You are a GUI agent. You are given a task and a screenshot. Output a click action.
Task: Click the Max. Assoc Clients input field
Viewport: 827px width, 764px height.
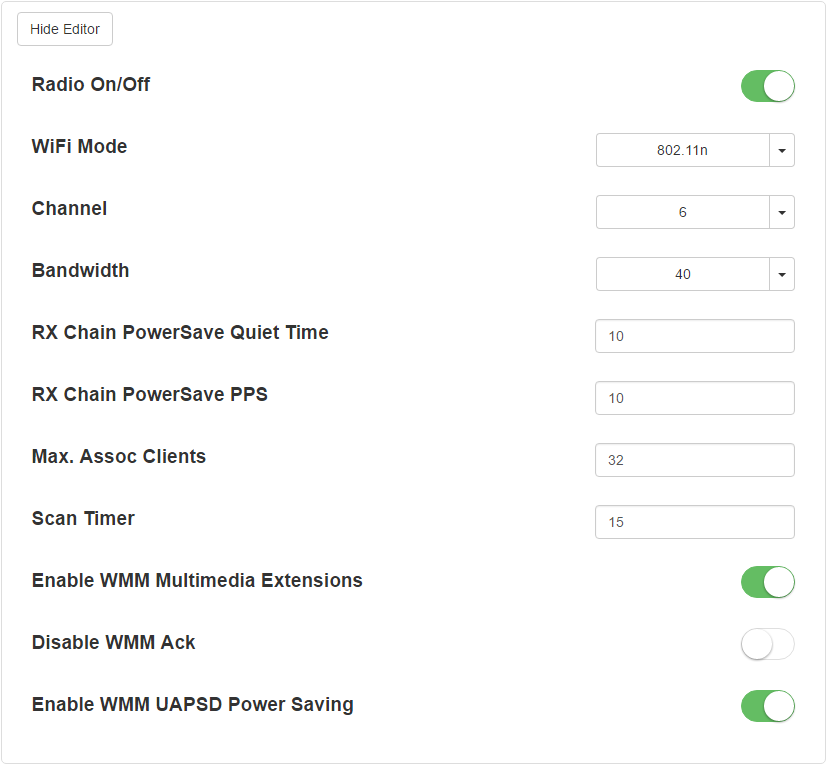point(695,460)
